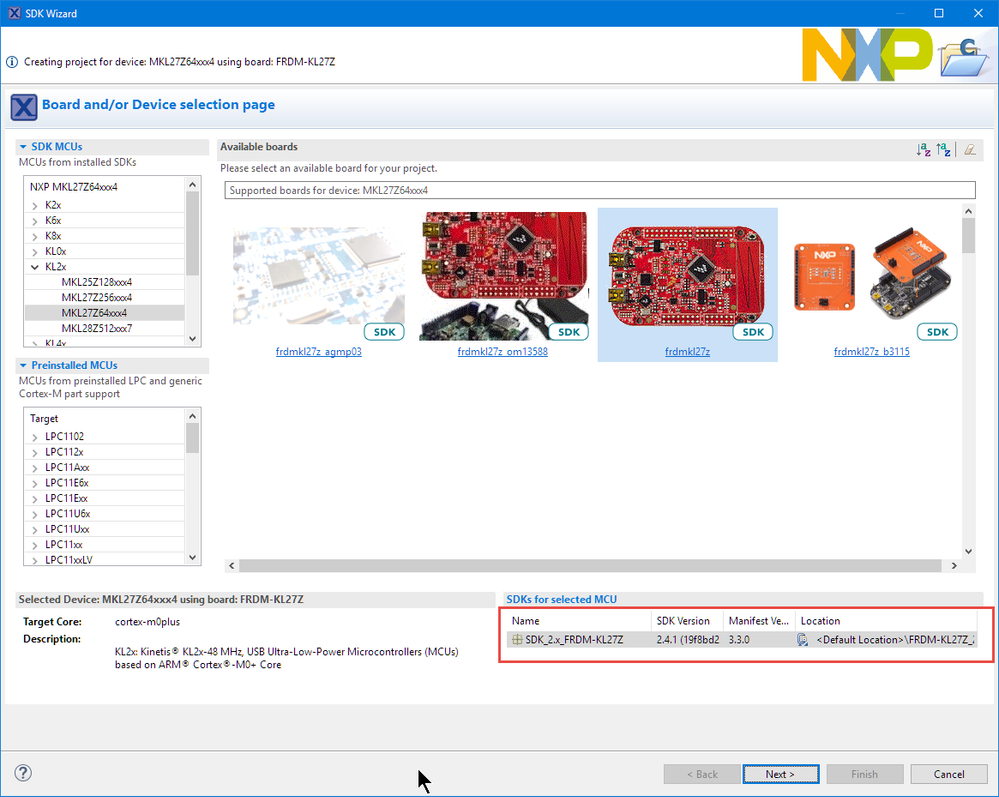This screenshot has width=999, height=797.
Task: Click the Location column header
Action: (886, 621)
